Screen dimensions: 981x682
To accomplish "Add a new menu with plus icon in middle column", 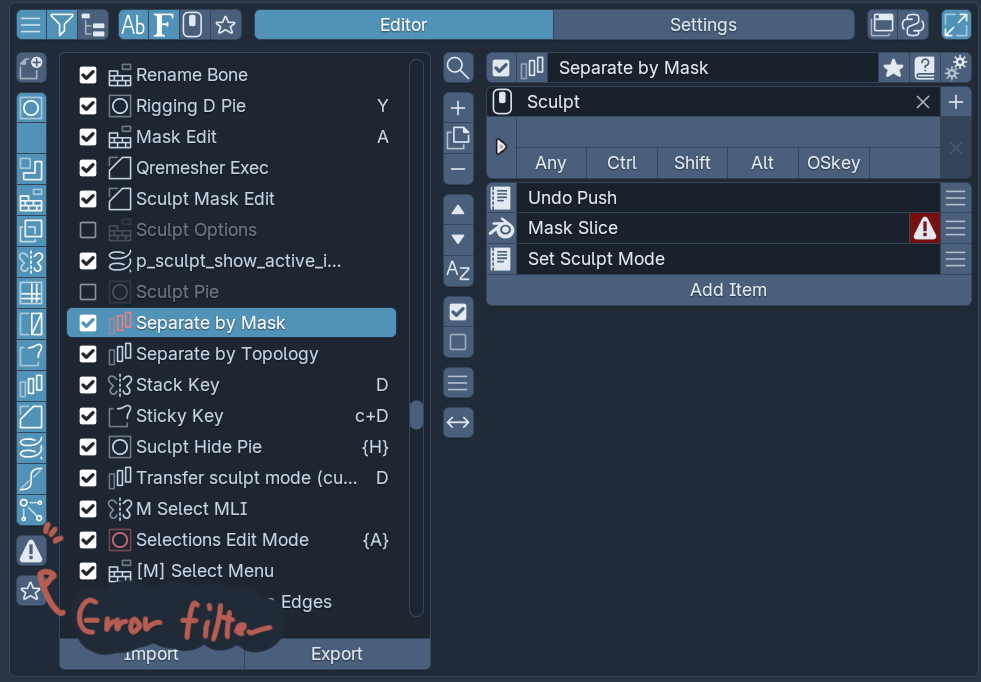I will 458,108.
